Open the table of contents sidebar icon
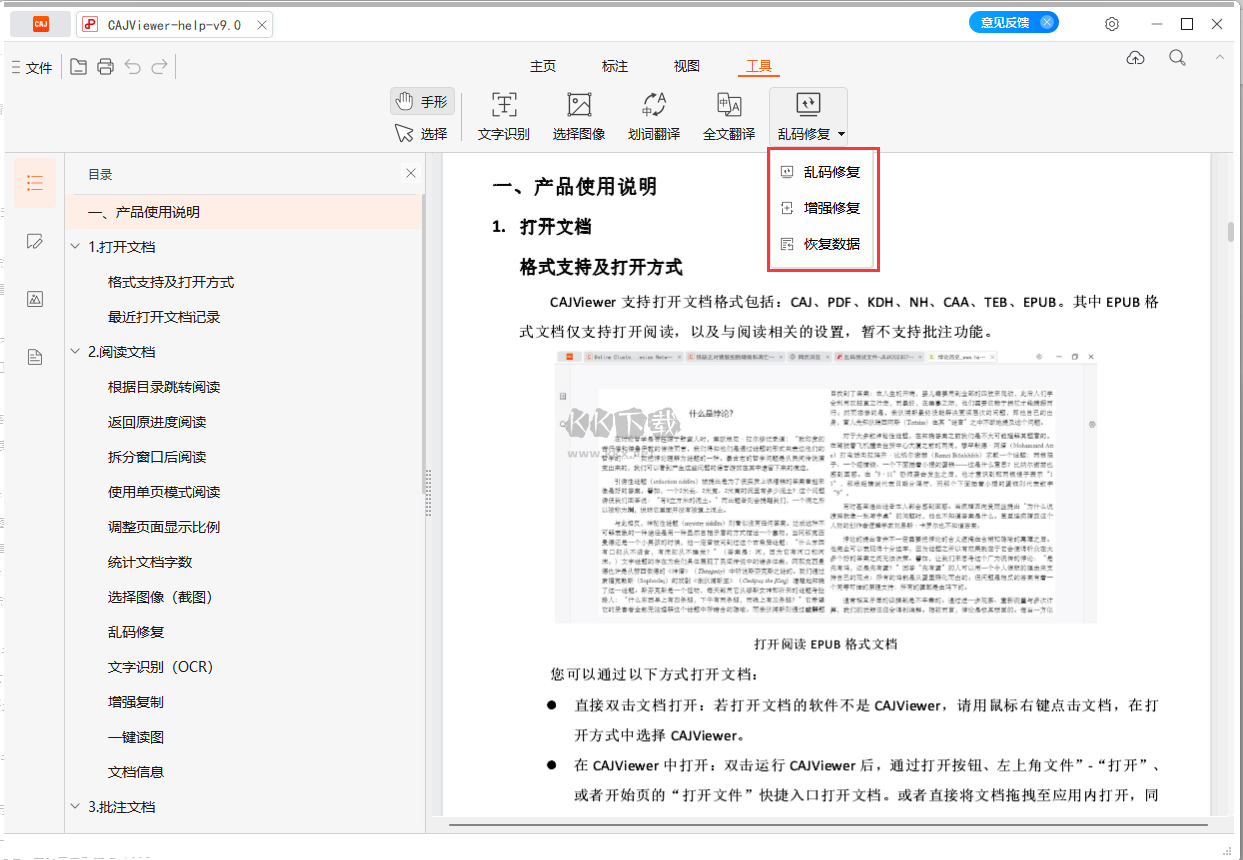The image size is (1243, 860). [35, 183]
